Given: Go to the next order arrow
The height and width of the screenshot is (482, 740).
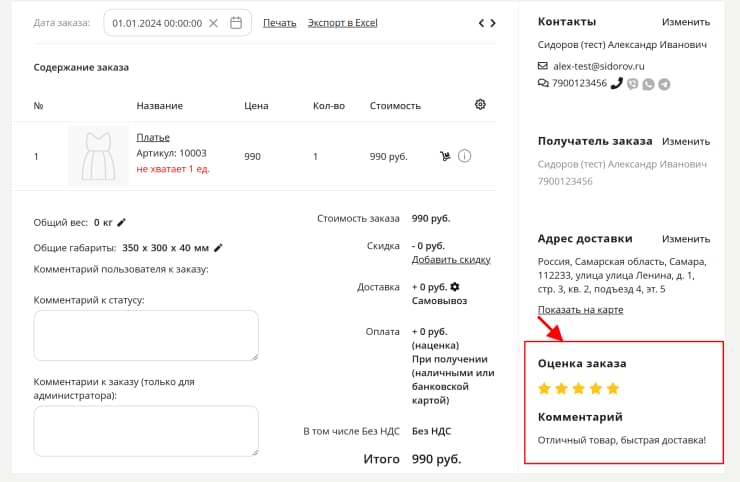Looking at the screenshot, I should [493, 23].
